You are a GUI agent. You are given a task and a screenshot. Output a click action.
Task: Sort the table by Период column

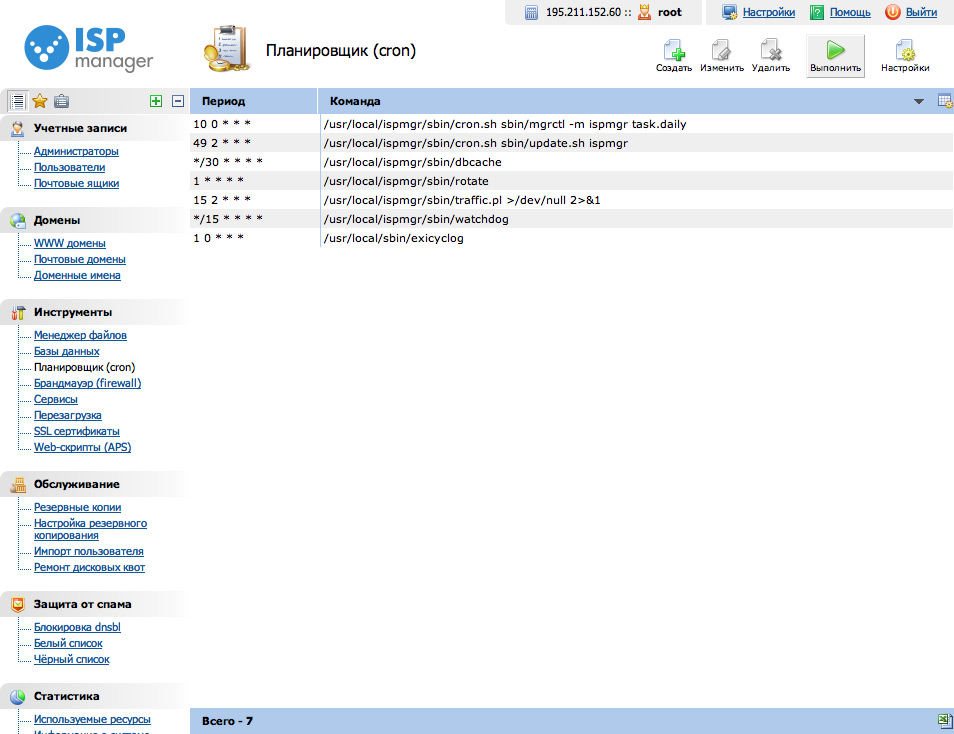pos(223,101)
